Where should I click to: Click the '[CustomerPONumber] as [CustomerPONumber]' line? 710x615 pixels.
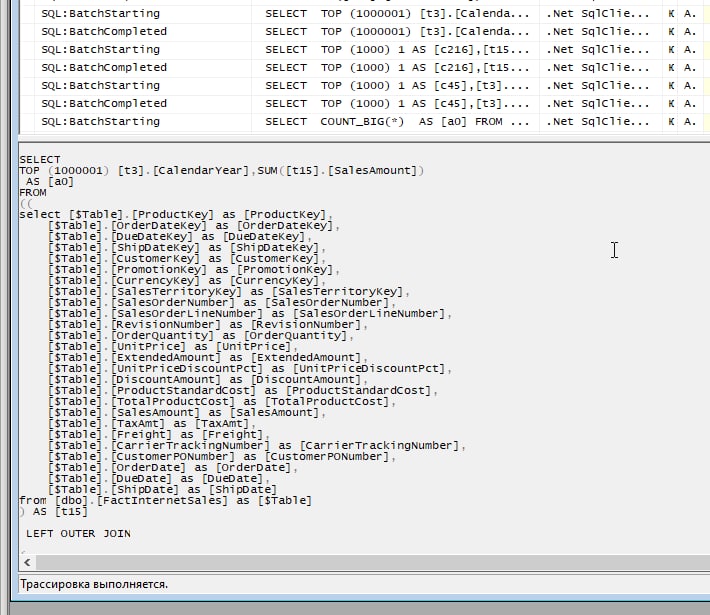point(222,456)
